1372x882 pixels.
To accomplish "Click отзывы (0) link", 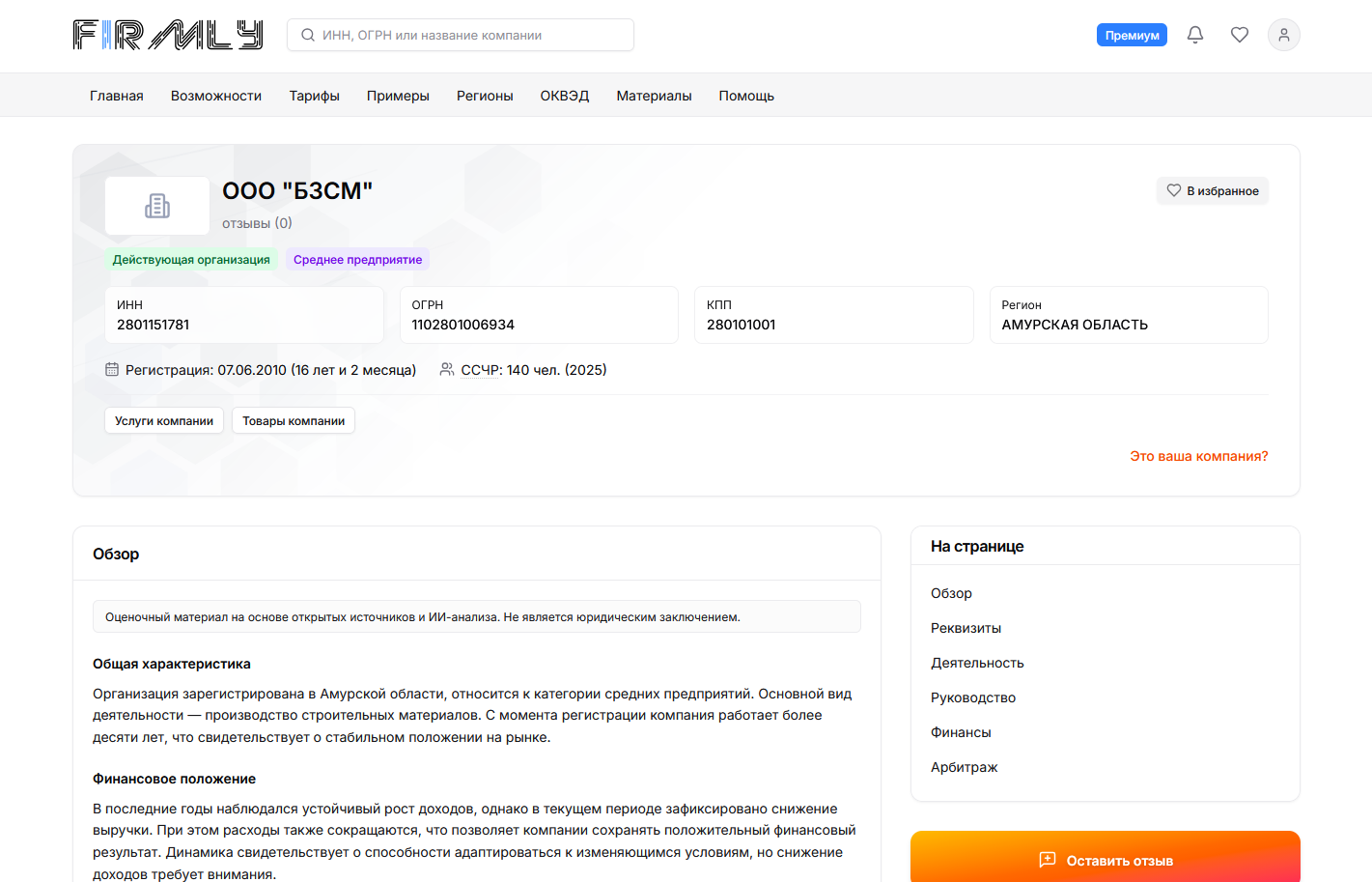I will 257,223.
